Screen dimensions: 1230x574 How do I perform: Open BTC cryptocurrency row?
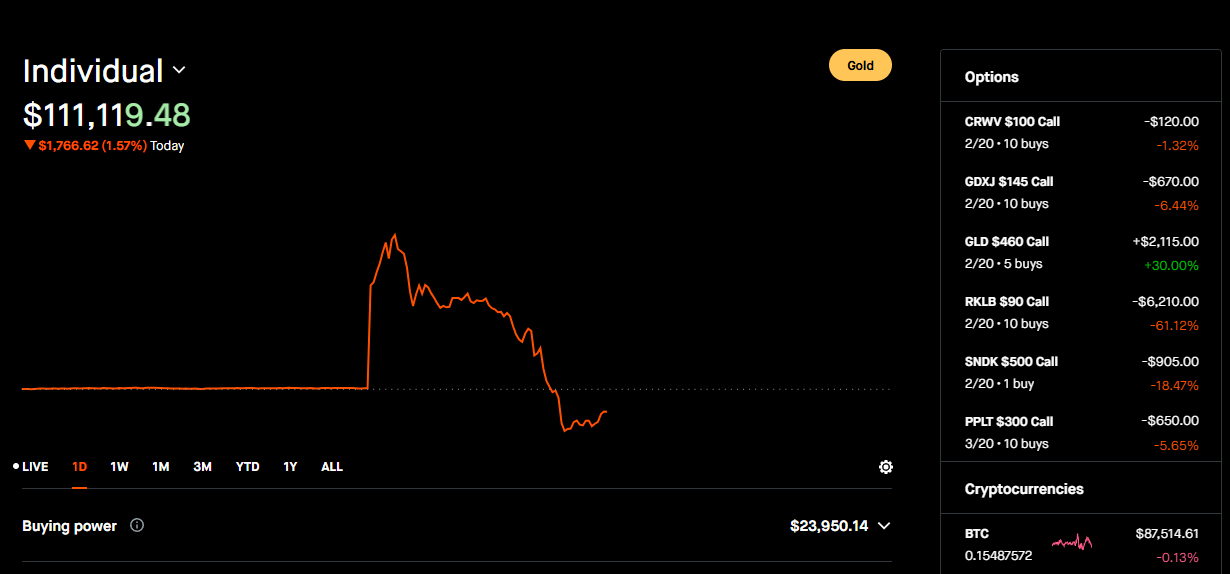(x=1081, y=545)
